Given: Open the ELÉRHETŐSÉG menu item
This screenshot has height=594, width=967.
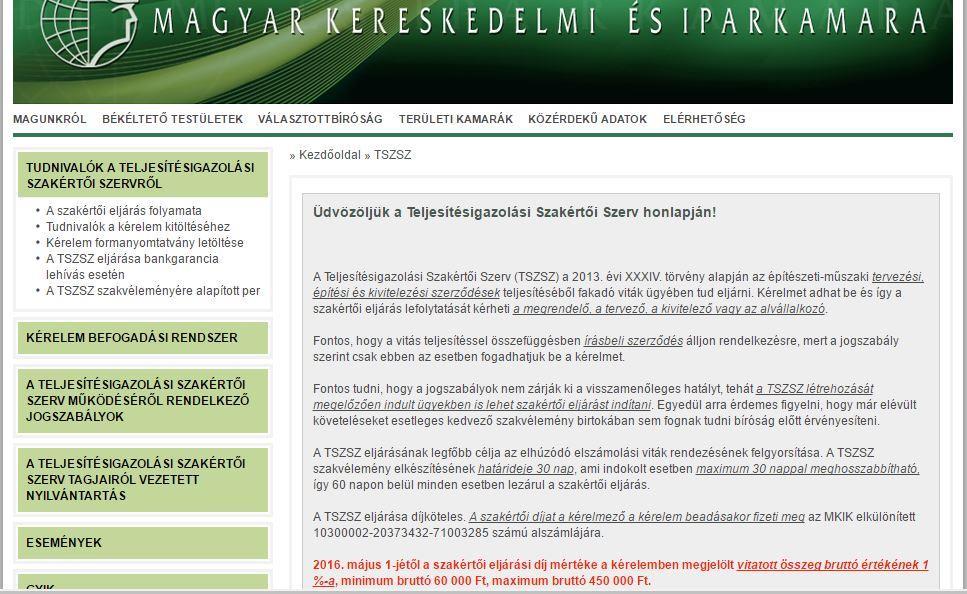Looking at the screenshot, I should pyautogui.click(x=704, y=119).
